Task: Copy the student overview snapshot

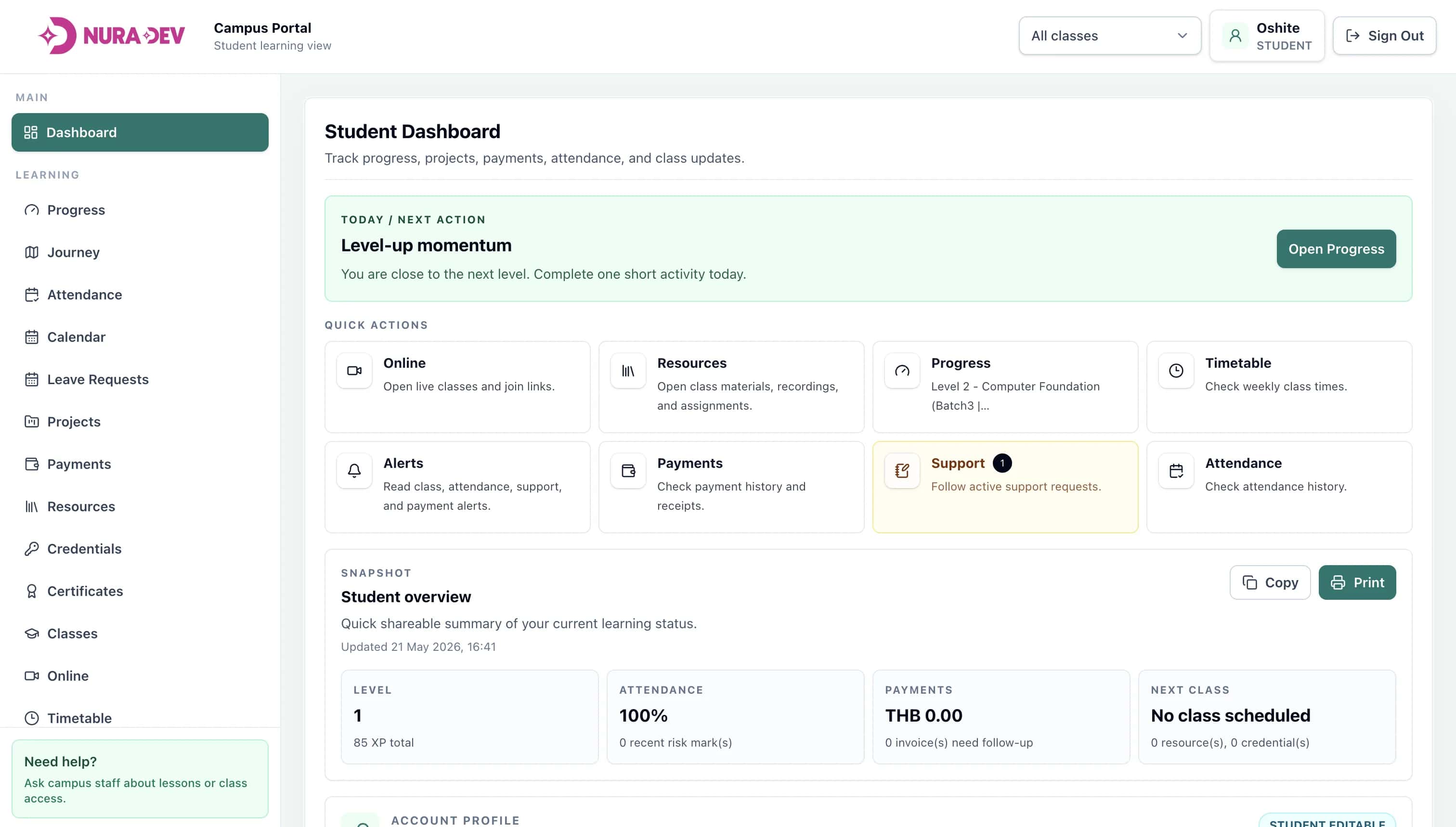Action: click(x=1270, y=583)
